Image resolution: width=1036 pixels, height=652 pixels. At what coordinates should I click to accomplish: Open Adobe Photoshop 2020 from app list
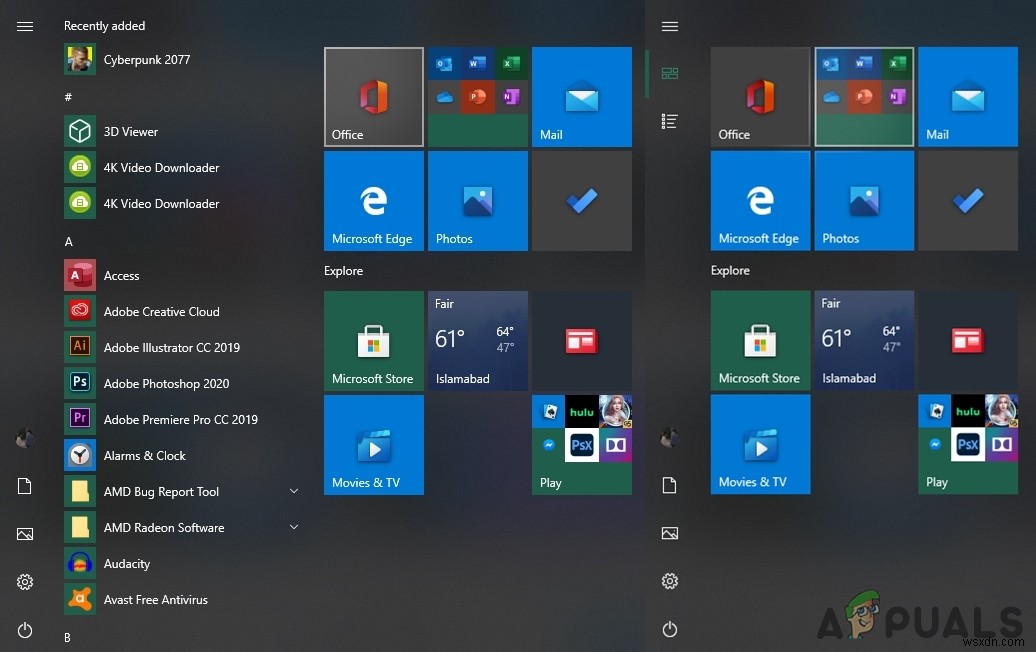tap(166, 384)
